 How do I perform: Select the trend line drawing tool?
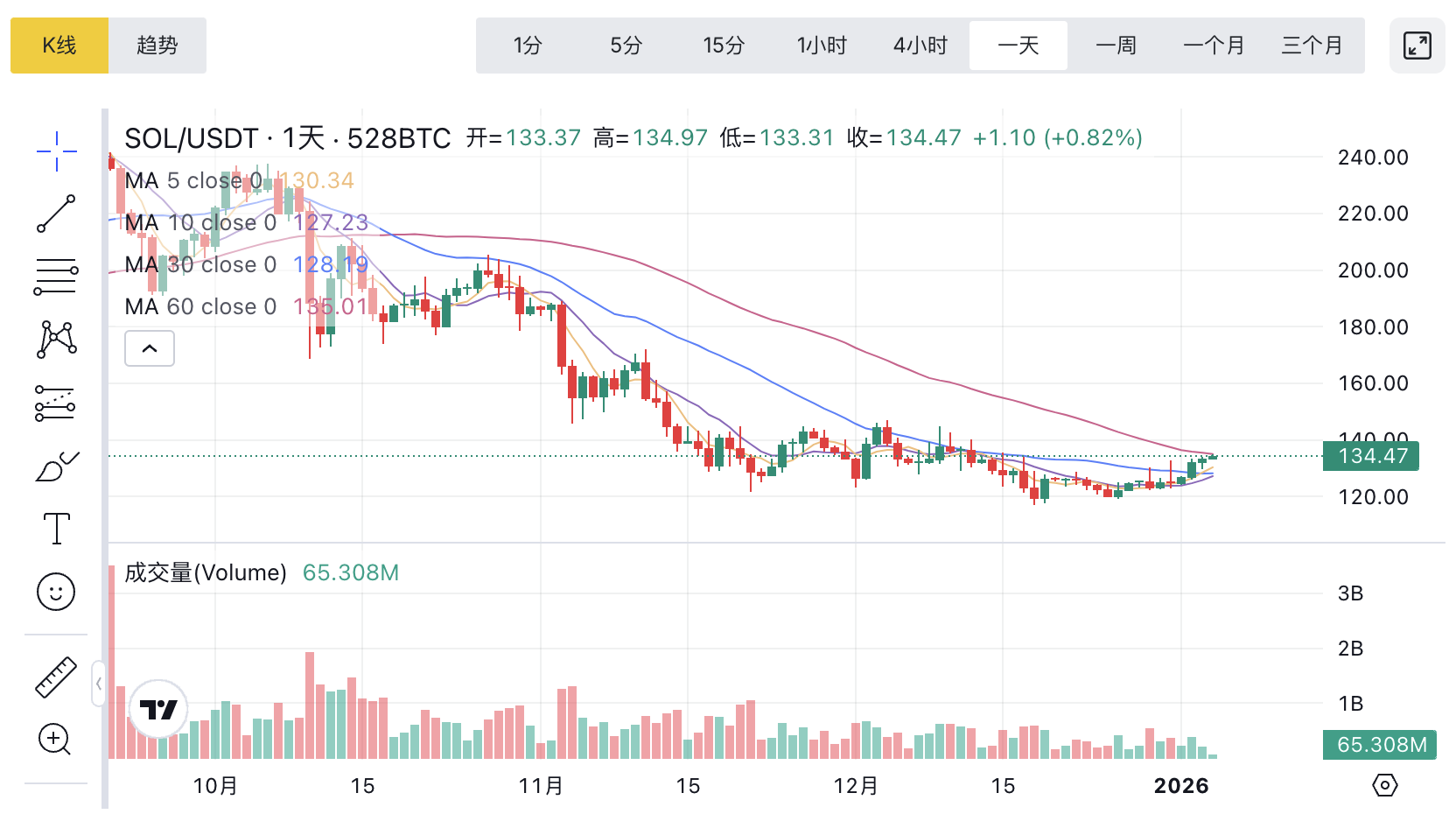(x=56, y=214)
